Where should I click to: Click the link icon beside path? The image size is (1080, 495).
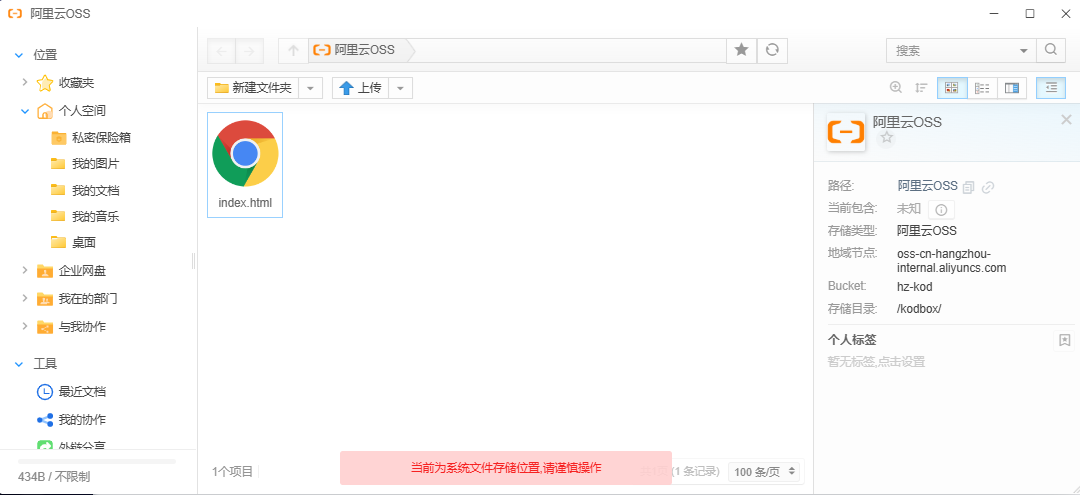click(x=988, y=187)
